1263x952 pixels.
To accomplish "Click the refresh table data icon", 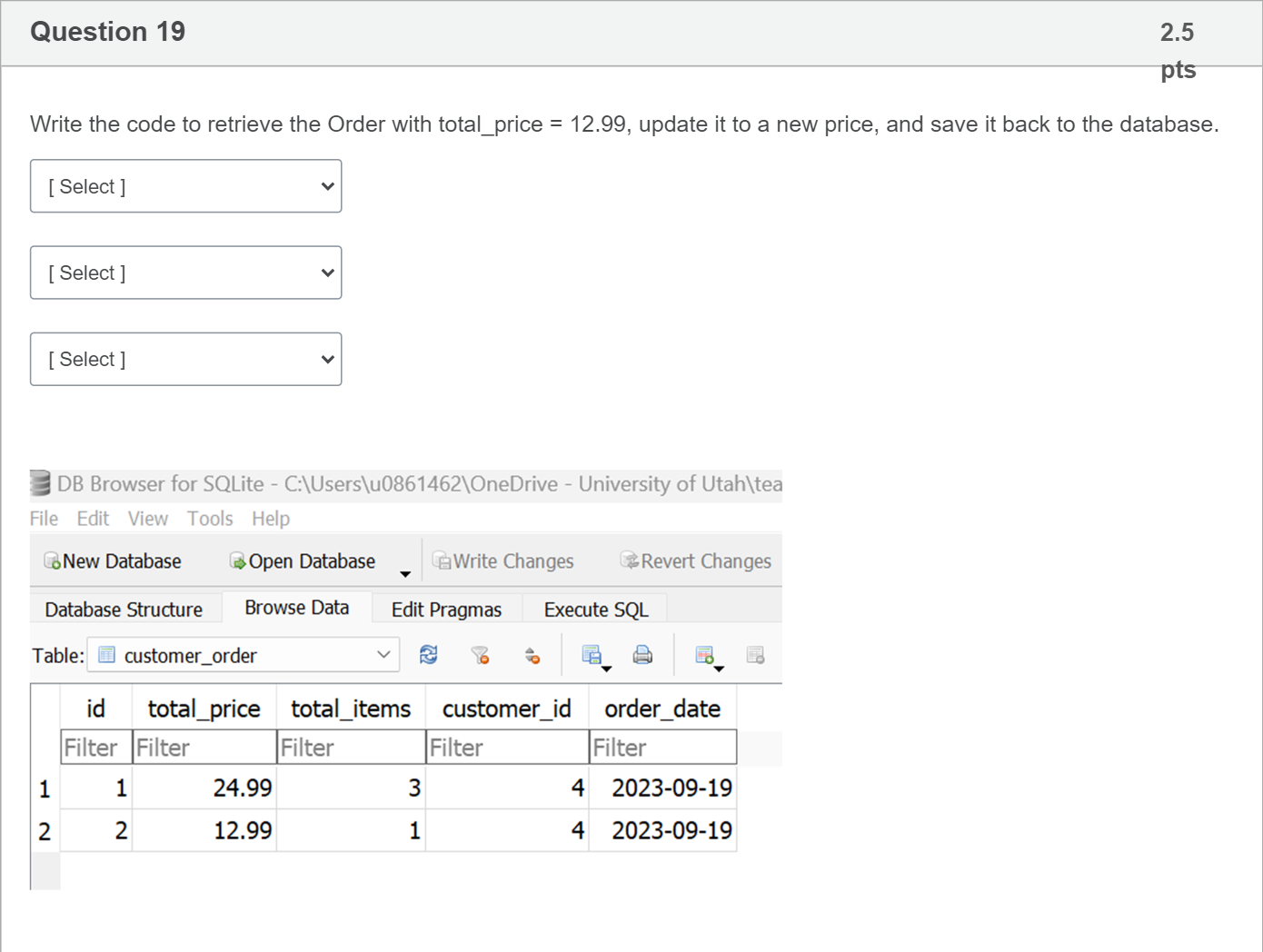I will tap(428, 655).
